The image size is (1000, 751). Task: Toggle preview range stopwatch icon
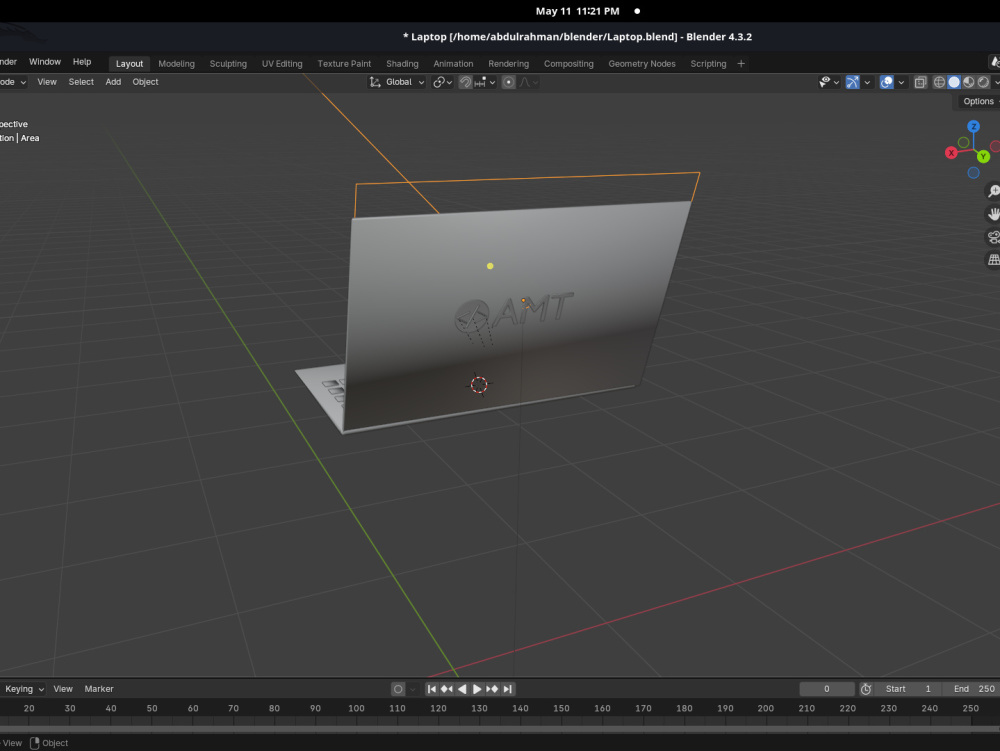pyautogui.click(x=865, y=689)
